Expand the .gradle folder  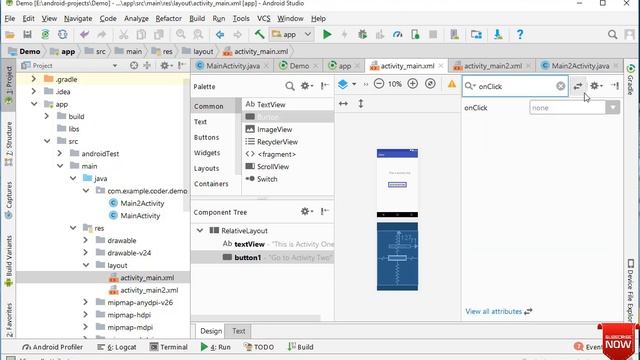pyautogui.click(x=34, y=79)
